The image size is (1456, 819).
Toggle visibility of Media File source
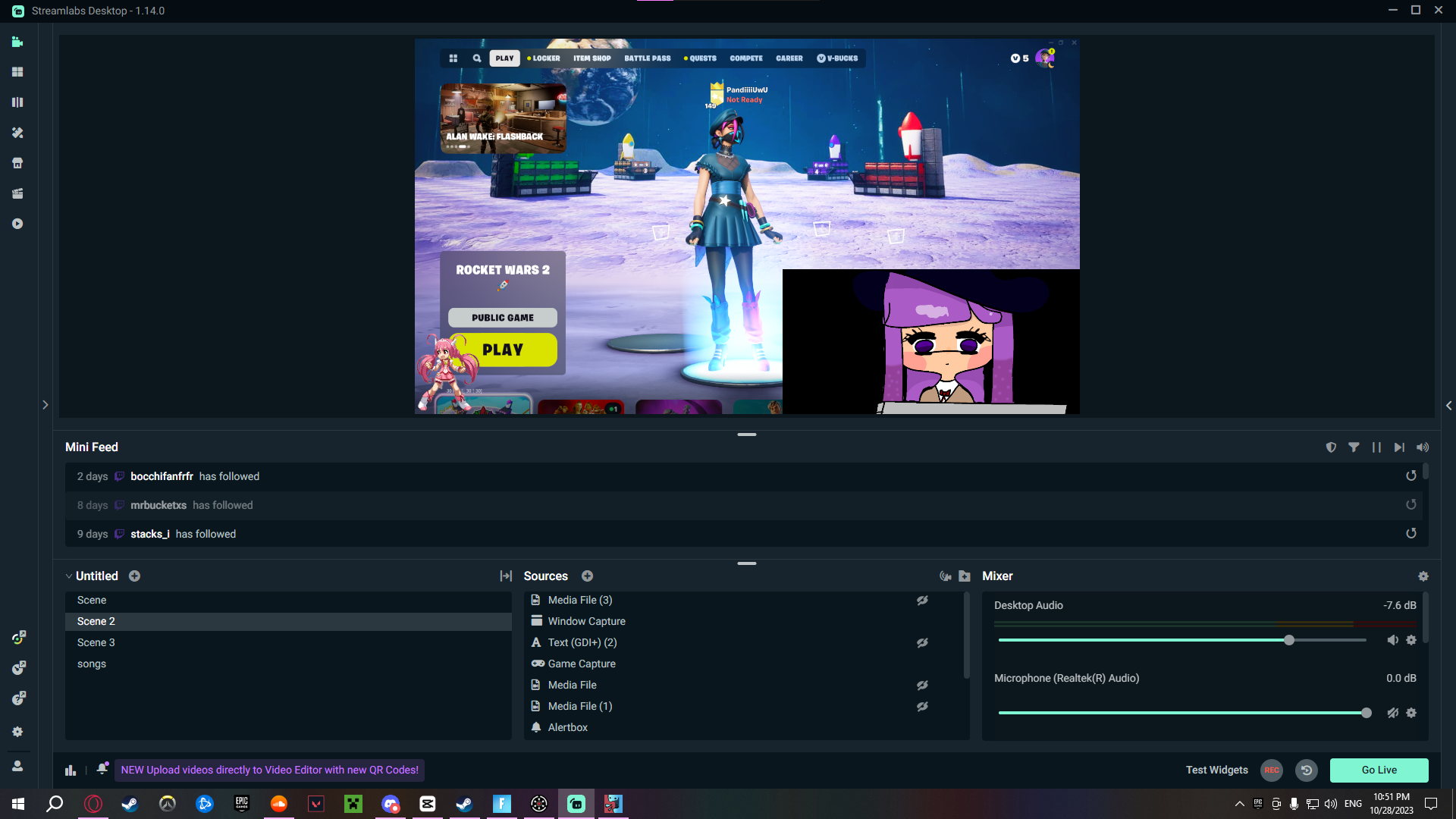[922, 685]
